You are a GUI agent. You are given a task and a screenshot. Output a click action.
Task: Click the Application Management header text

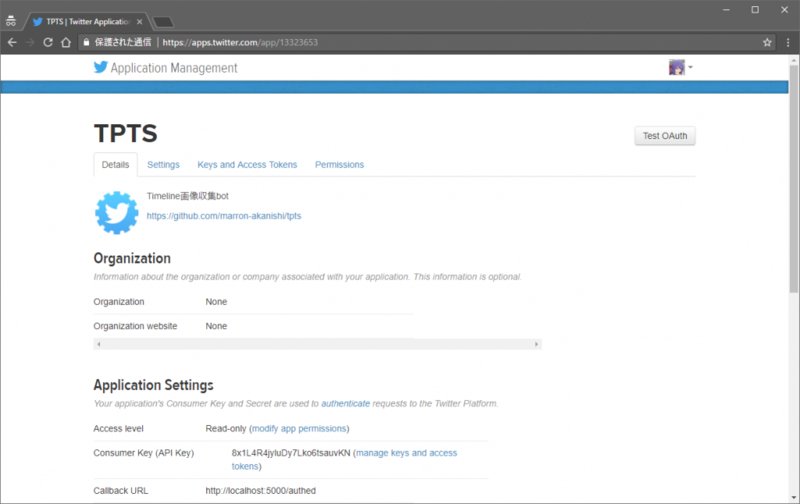click(174, 68)
